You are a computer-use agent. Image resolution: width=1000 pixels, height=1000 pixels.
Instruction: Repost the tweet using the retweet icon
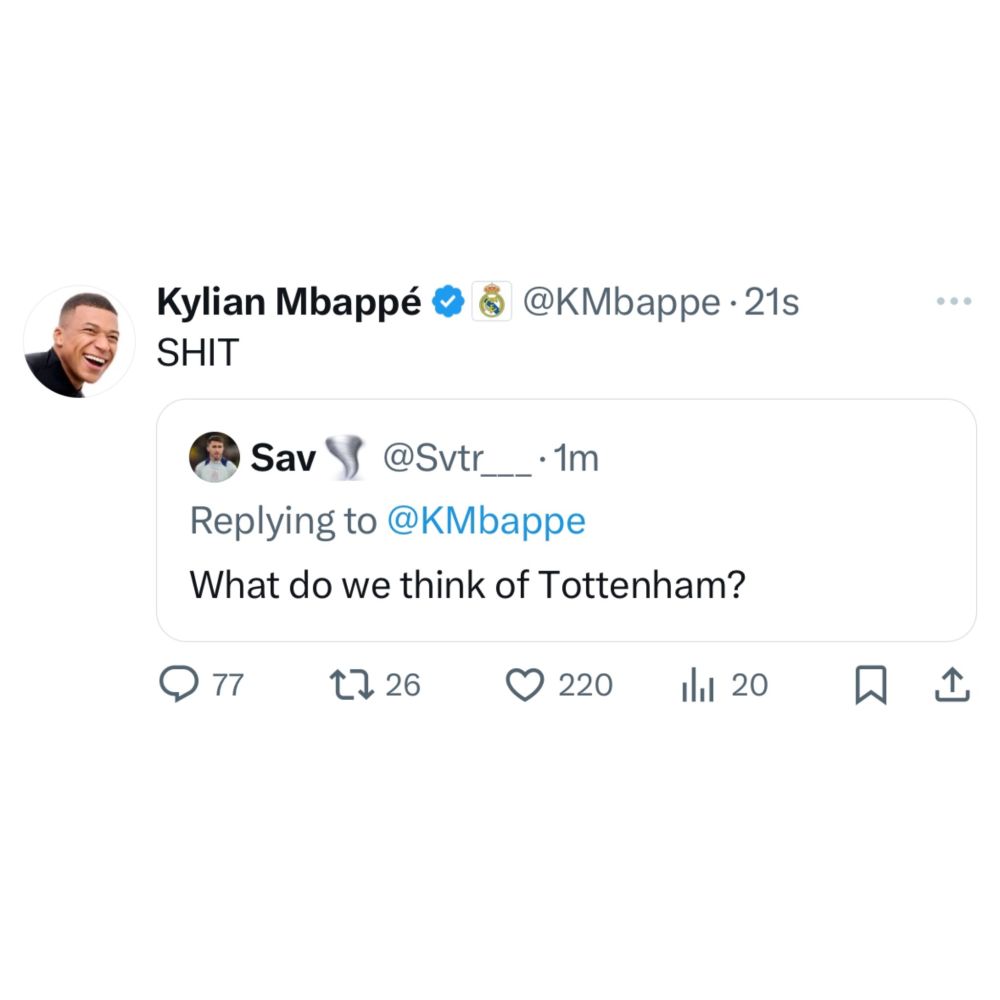coord(351,684)
